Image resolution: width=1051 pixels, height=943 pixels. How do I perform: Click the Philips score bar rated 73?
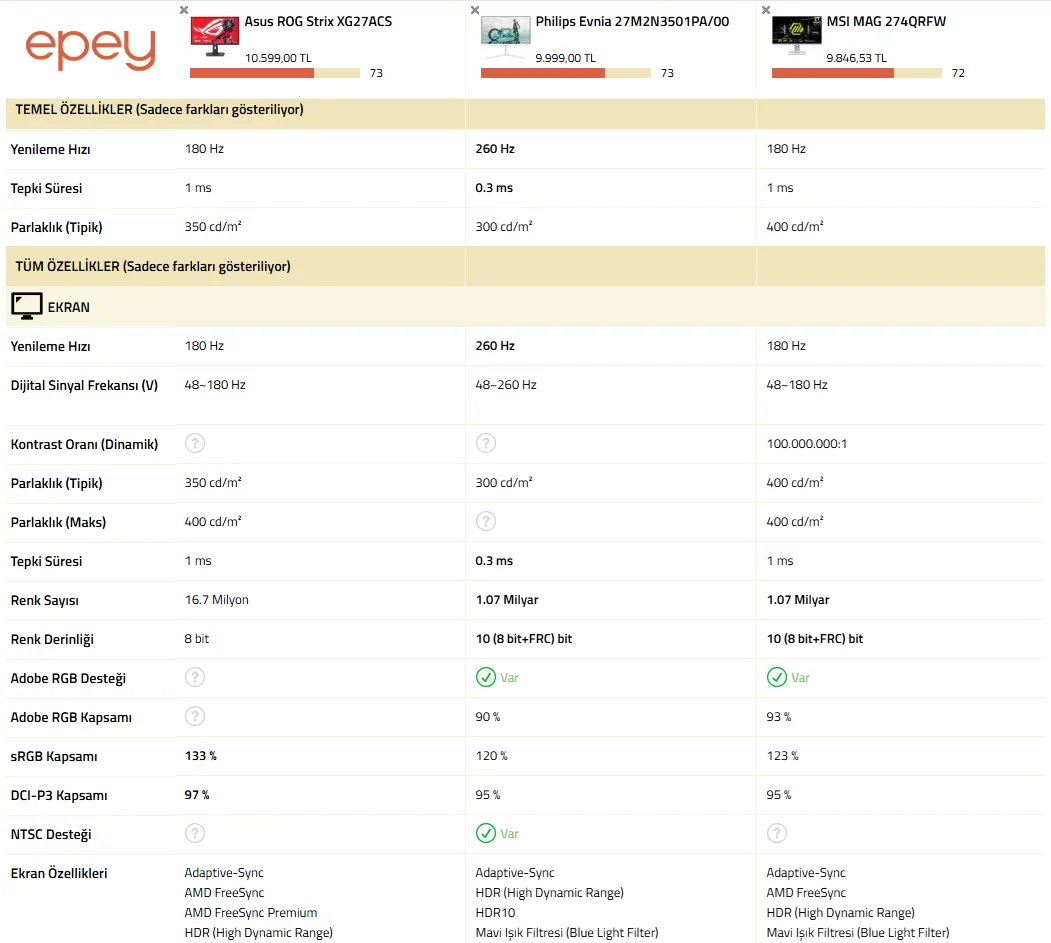pos(566,73)
